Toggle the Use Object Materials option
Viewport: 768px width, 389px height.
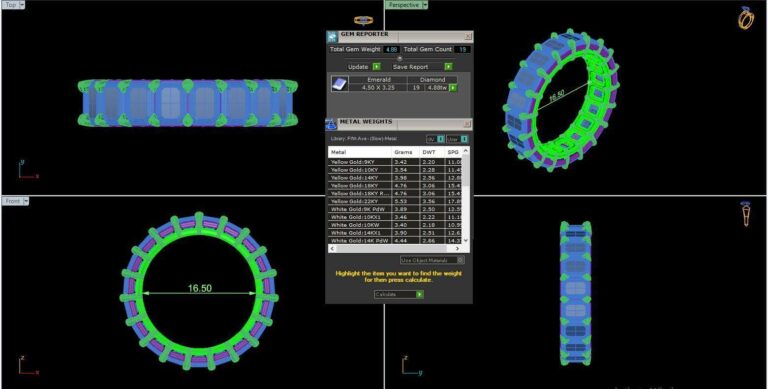[x=432, y=260]
